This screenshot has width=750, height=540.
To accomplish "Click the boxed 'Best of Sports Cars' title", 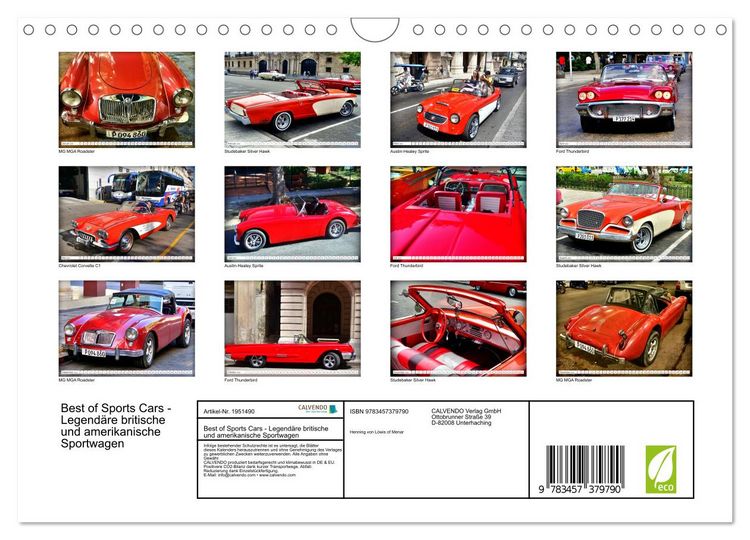I will tap(266, 431).
